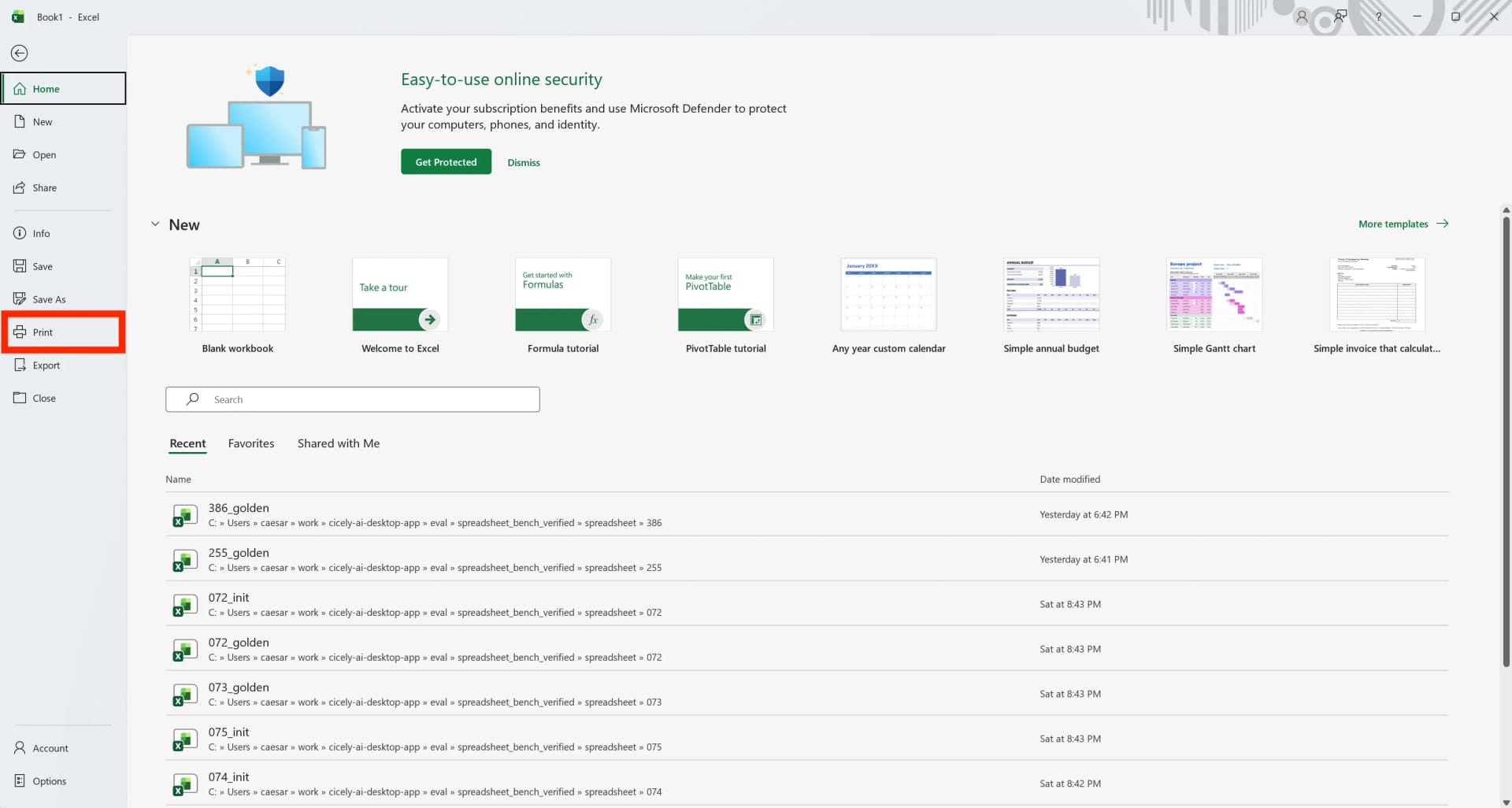Click the back arrow to return to workbook
Image resolution: width=1512 pixels, height=808 pixels.
click(20, 53)
